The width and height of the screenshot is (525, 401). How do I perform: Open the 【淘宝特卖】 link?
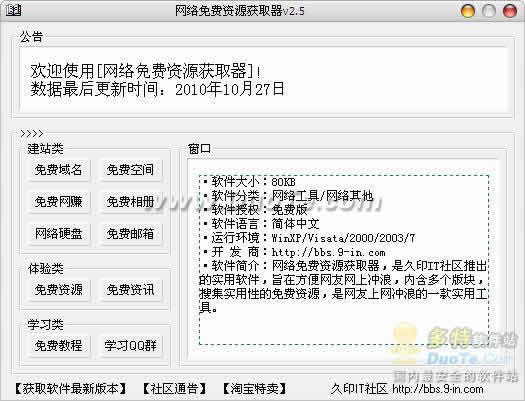pos(255,389)
